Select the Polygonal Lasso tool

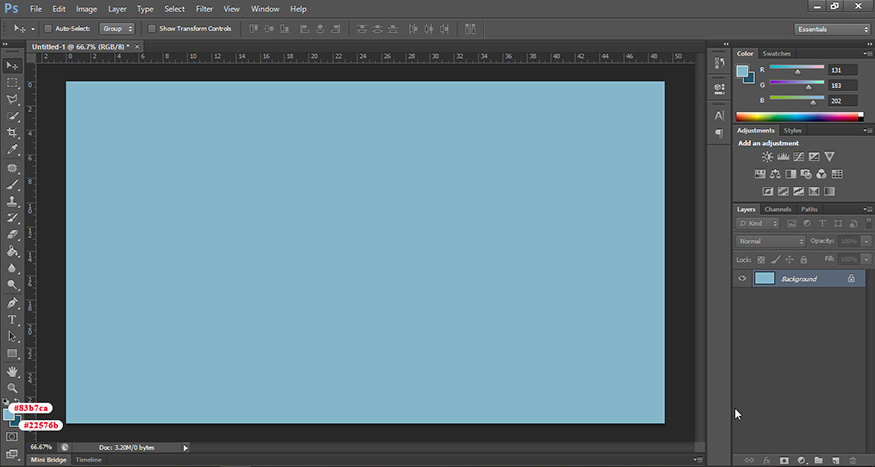[x=12, y=99]
